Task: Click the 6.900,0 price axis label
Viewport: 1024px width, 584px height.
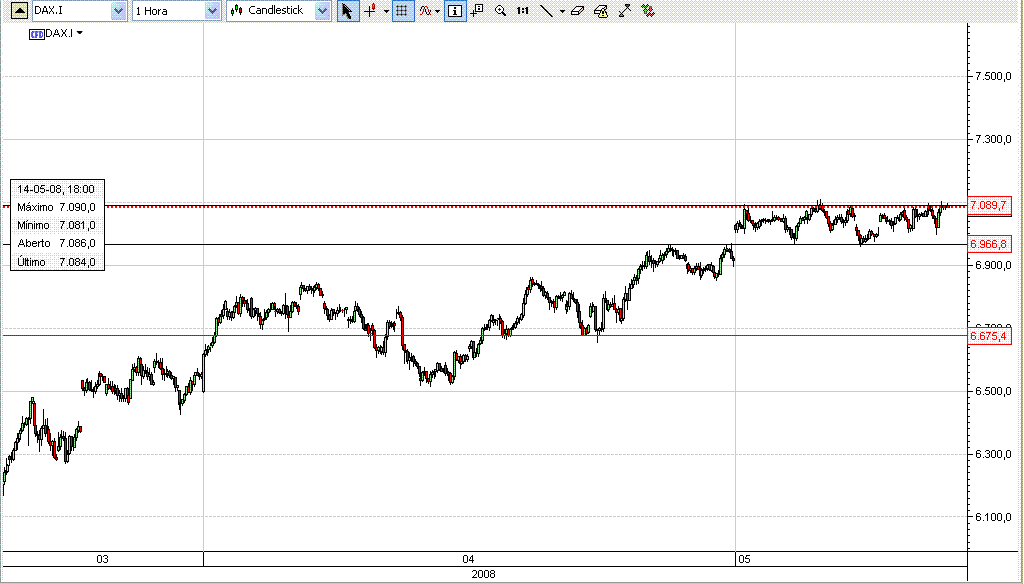Action: (993, 265)
